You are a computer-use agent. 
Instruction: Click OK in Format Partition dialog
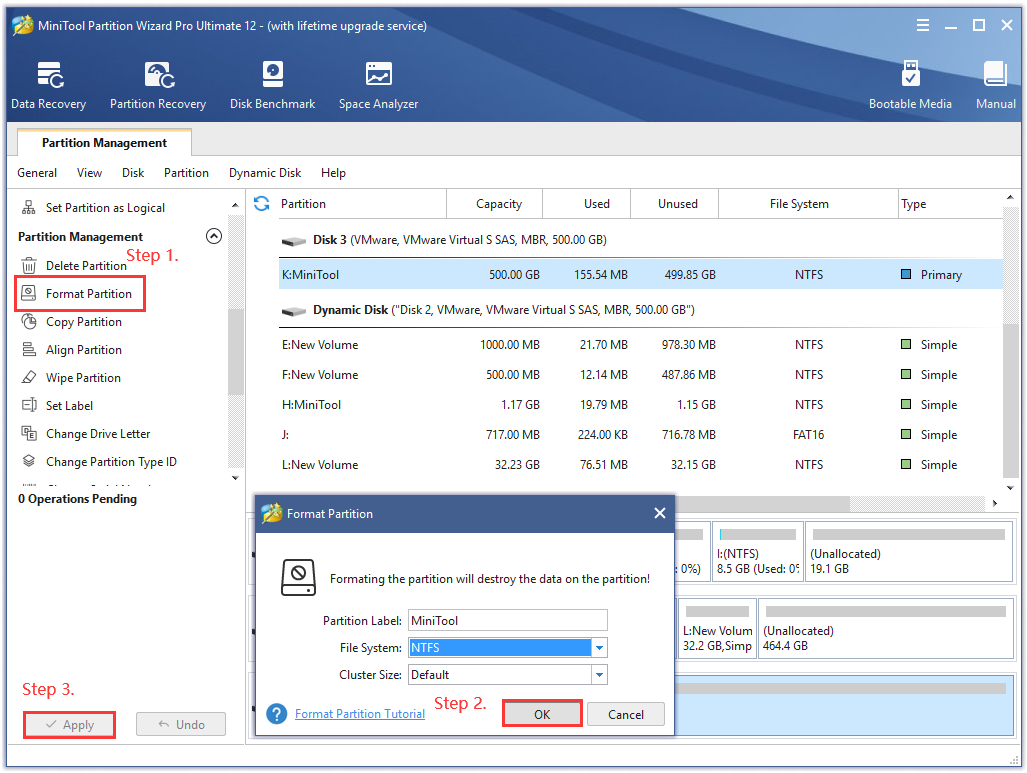point(542,714)
